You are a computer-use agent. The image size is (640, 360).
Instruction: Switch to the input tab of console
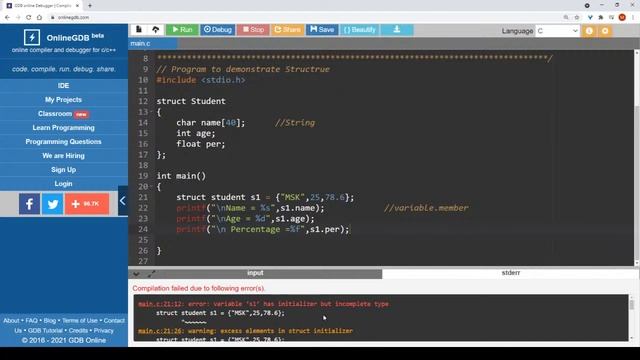[x=255, y=273]
